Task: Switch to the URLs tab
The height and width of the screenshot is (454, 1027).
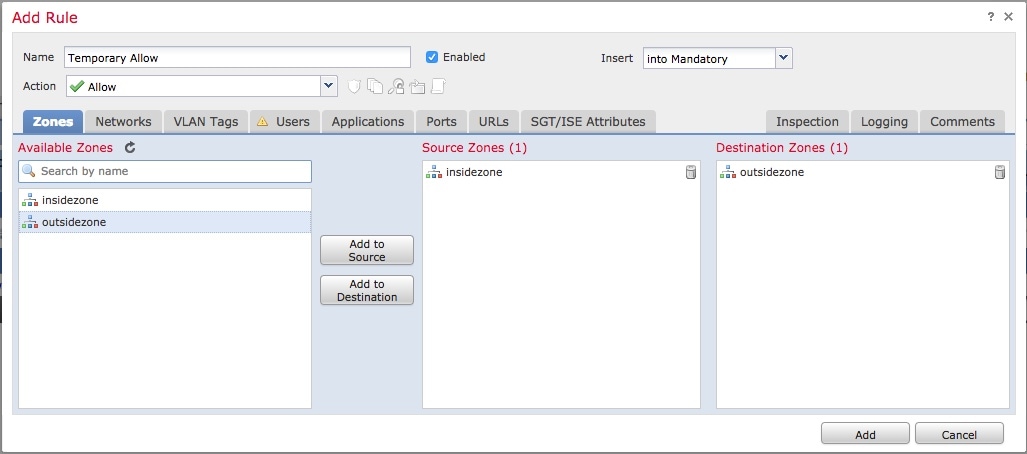Action: (494, 122)
